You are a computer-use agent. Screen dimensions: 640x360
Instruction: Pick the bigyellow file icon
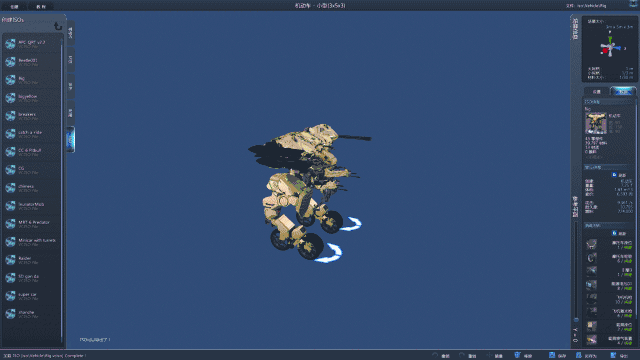coord(10,98)
